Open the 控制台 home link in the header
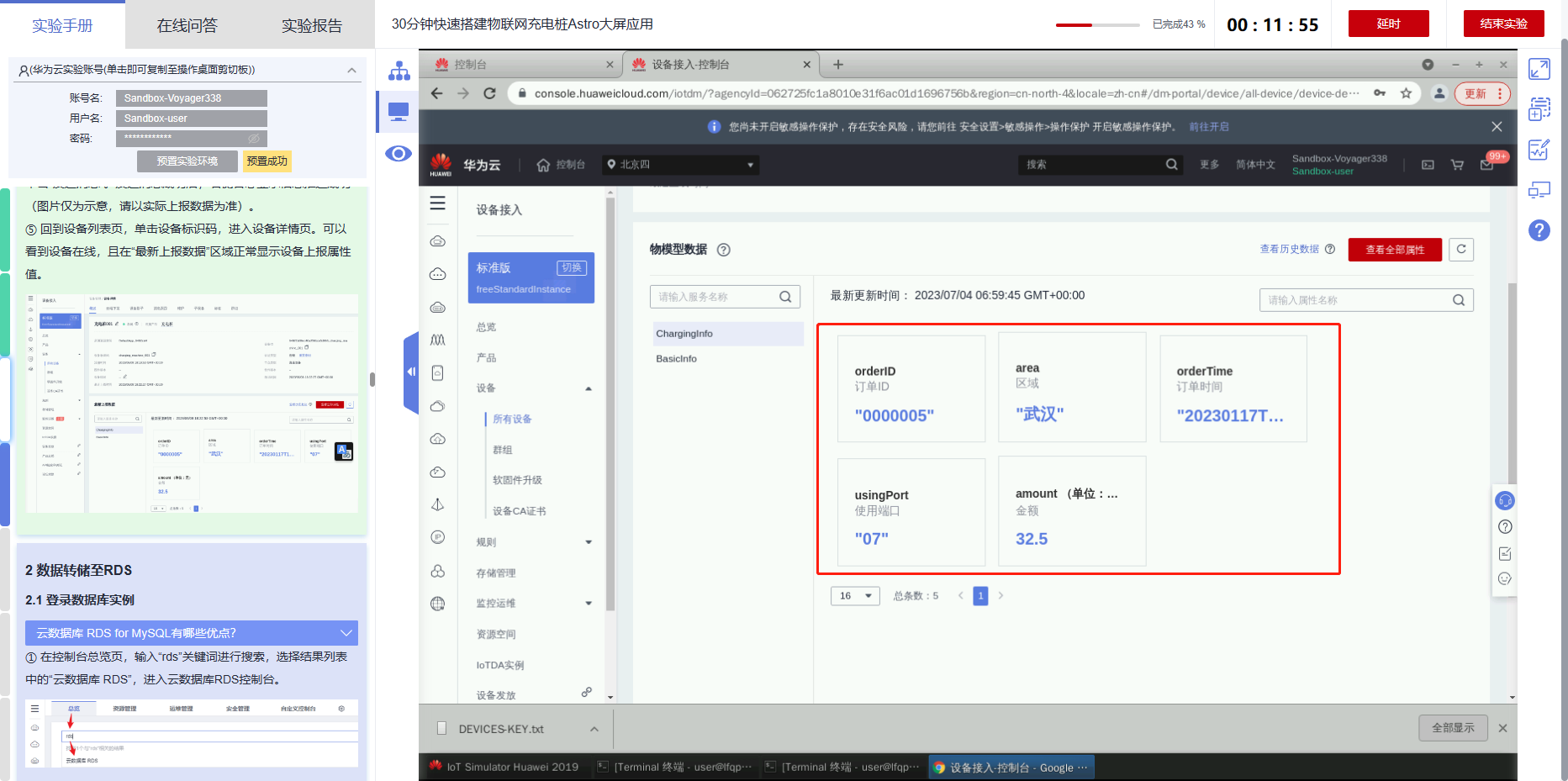Viewport: 1568px width, 781px height. pos(561,165)
